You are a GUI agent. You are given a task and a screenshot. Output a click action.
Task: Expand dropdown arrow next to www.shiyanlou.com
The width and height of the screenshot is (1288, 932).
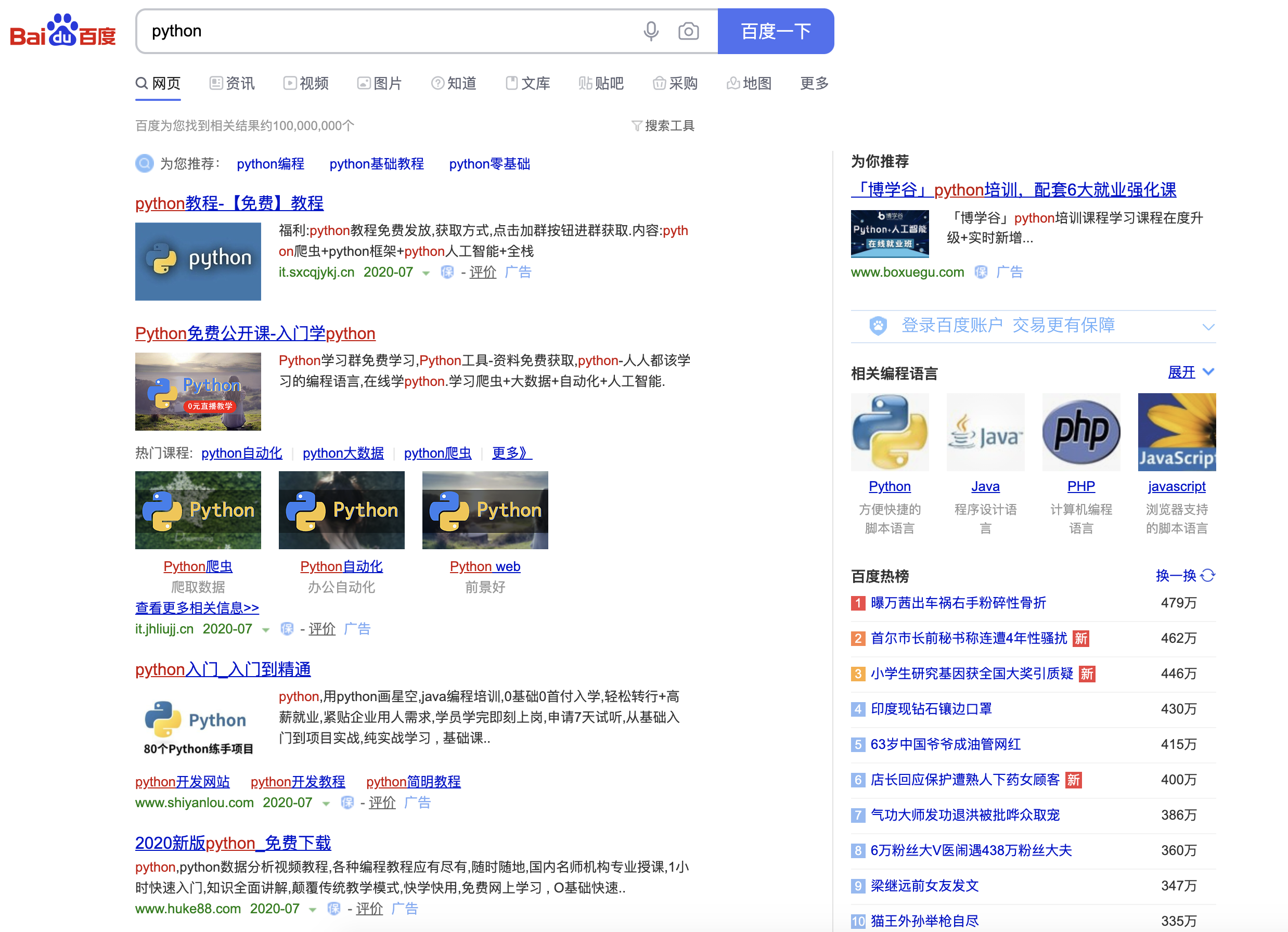[326, 804]
